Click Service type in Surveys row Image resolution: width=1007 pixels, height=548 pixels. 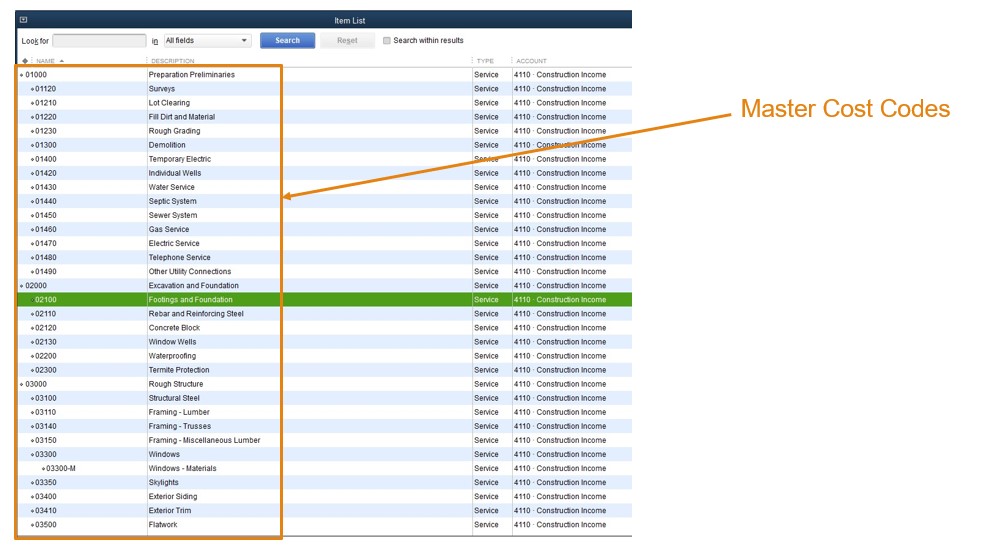486,89
